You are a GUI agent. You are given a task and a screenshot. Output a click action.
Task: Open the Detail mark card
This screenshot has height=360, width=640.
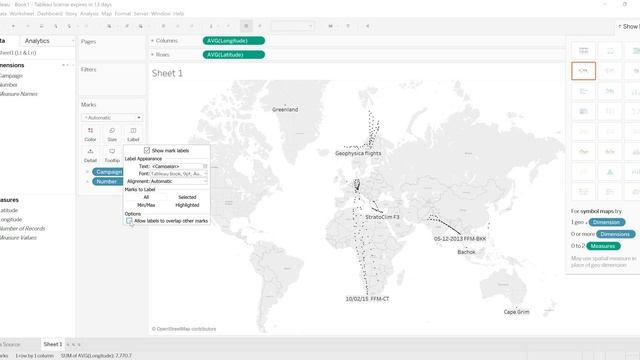(x=90, y=156)
